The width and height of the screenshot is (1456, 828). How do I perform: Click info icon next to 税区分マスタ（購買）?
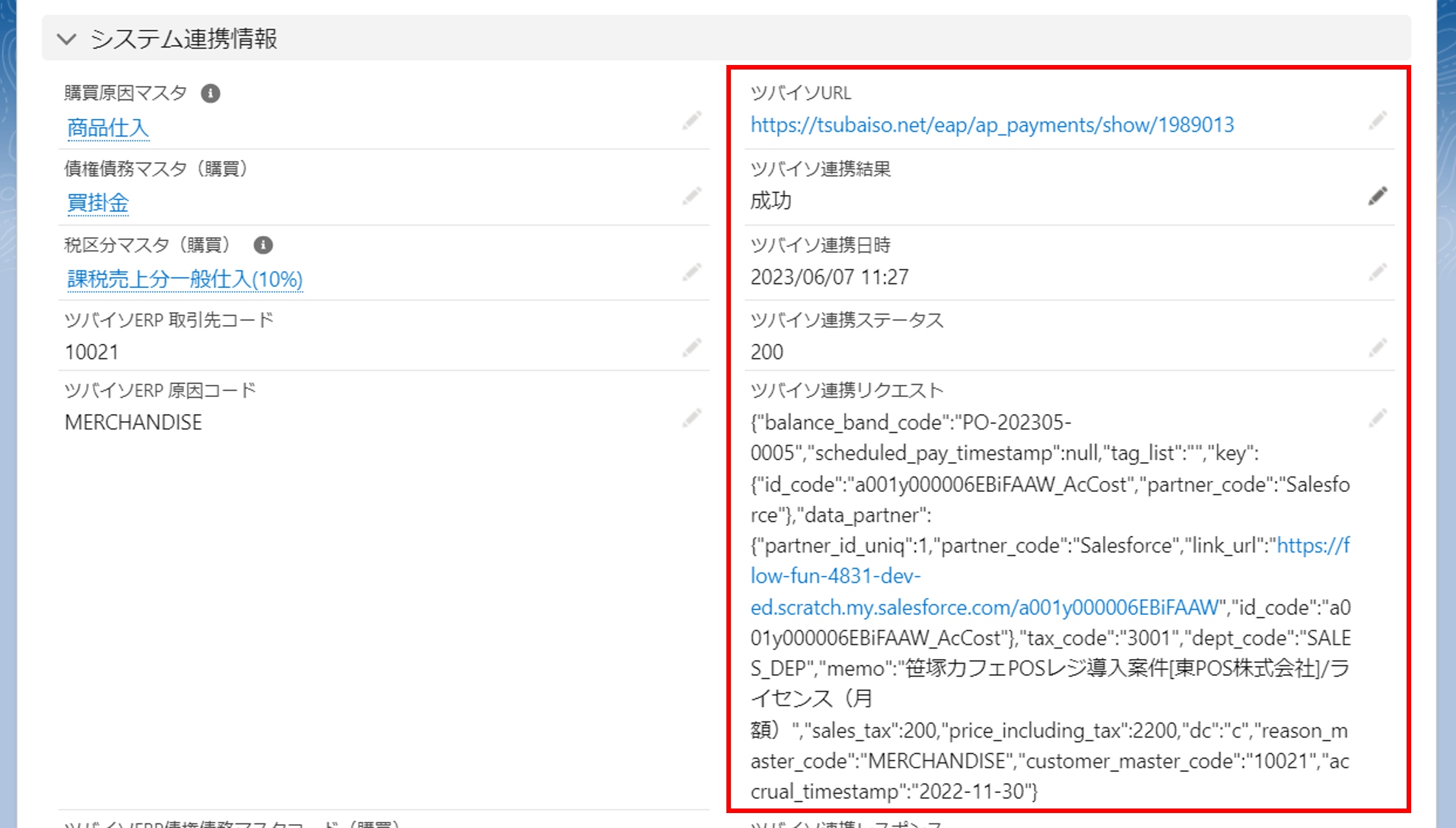tap(263, 245)
